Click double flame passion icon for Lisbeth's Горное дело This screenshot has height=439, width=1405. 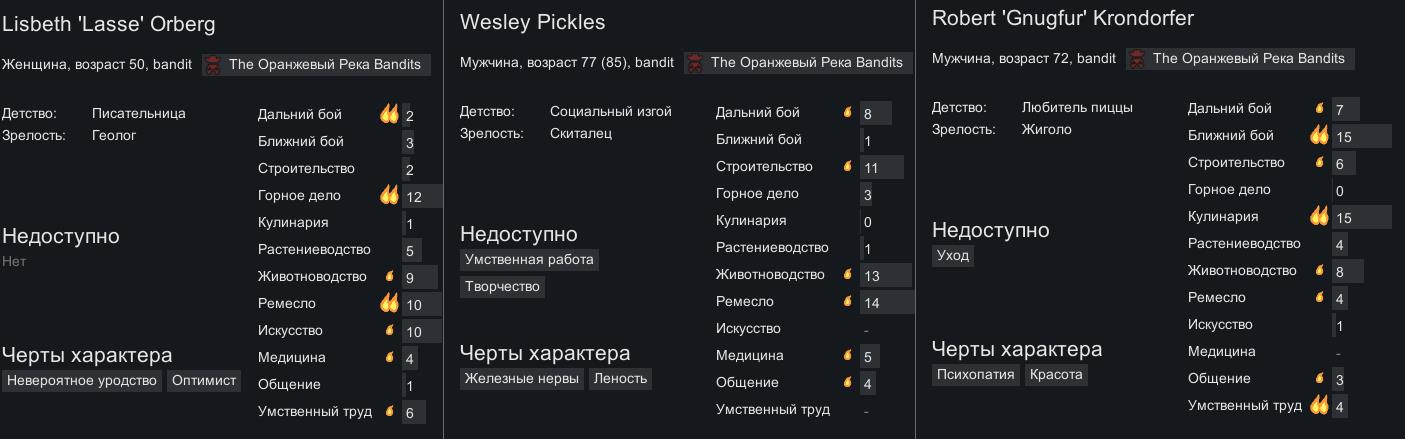click(x=389, y=195)
